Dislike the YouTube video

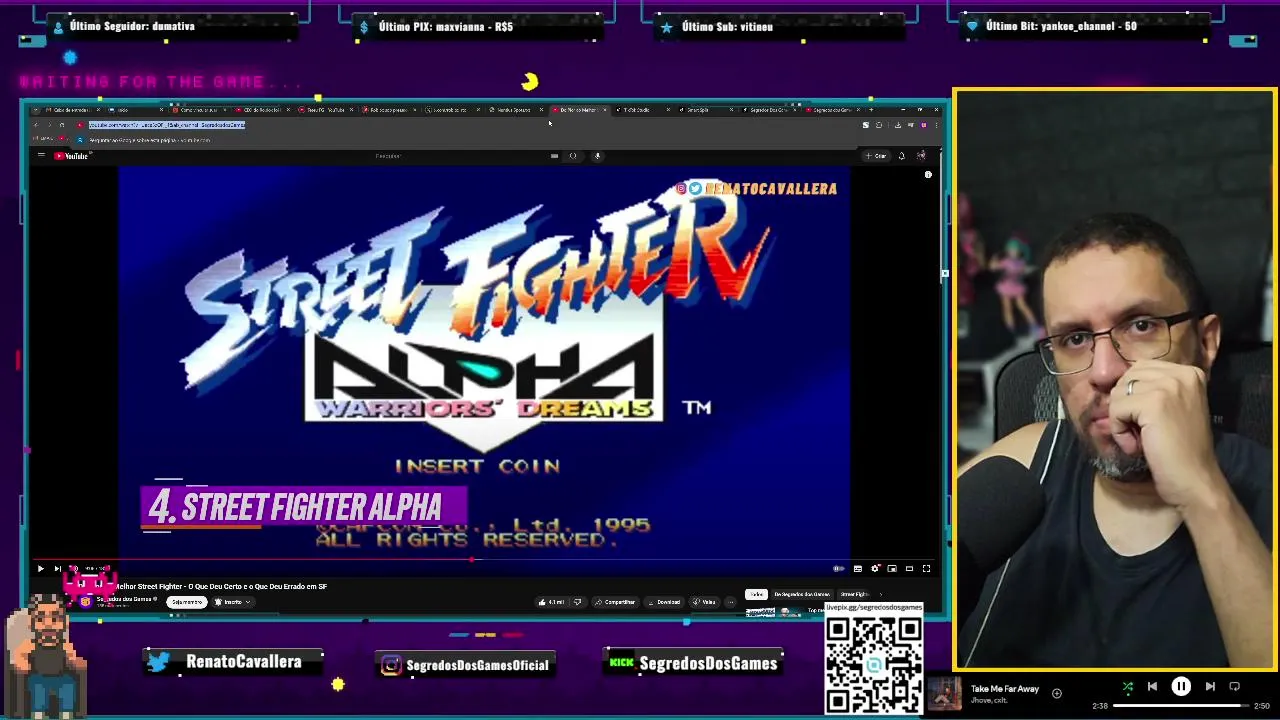pos(577,602)
